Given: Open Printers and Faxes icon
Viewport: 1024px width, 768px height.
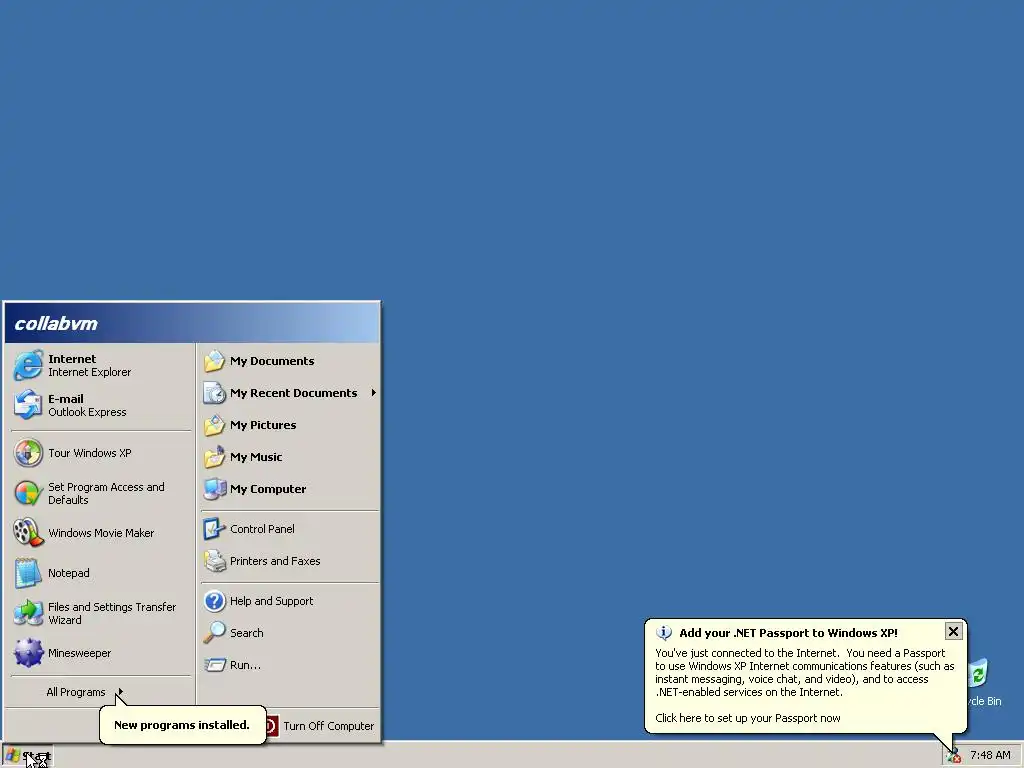Looking at the screenshot, I should pos(214,560).
